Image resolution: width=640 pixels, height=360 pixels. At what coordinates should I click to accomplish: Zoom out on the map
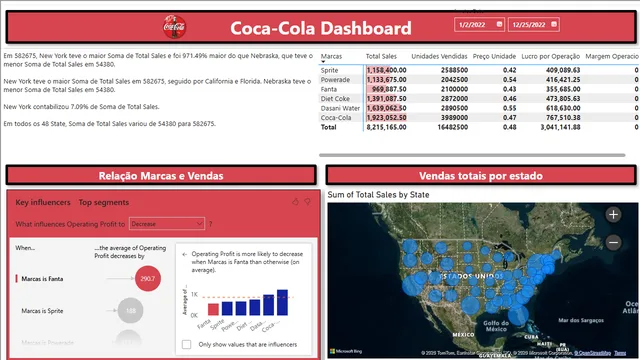[613, 242]
